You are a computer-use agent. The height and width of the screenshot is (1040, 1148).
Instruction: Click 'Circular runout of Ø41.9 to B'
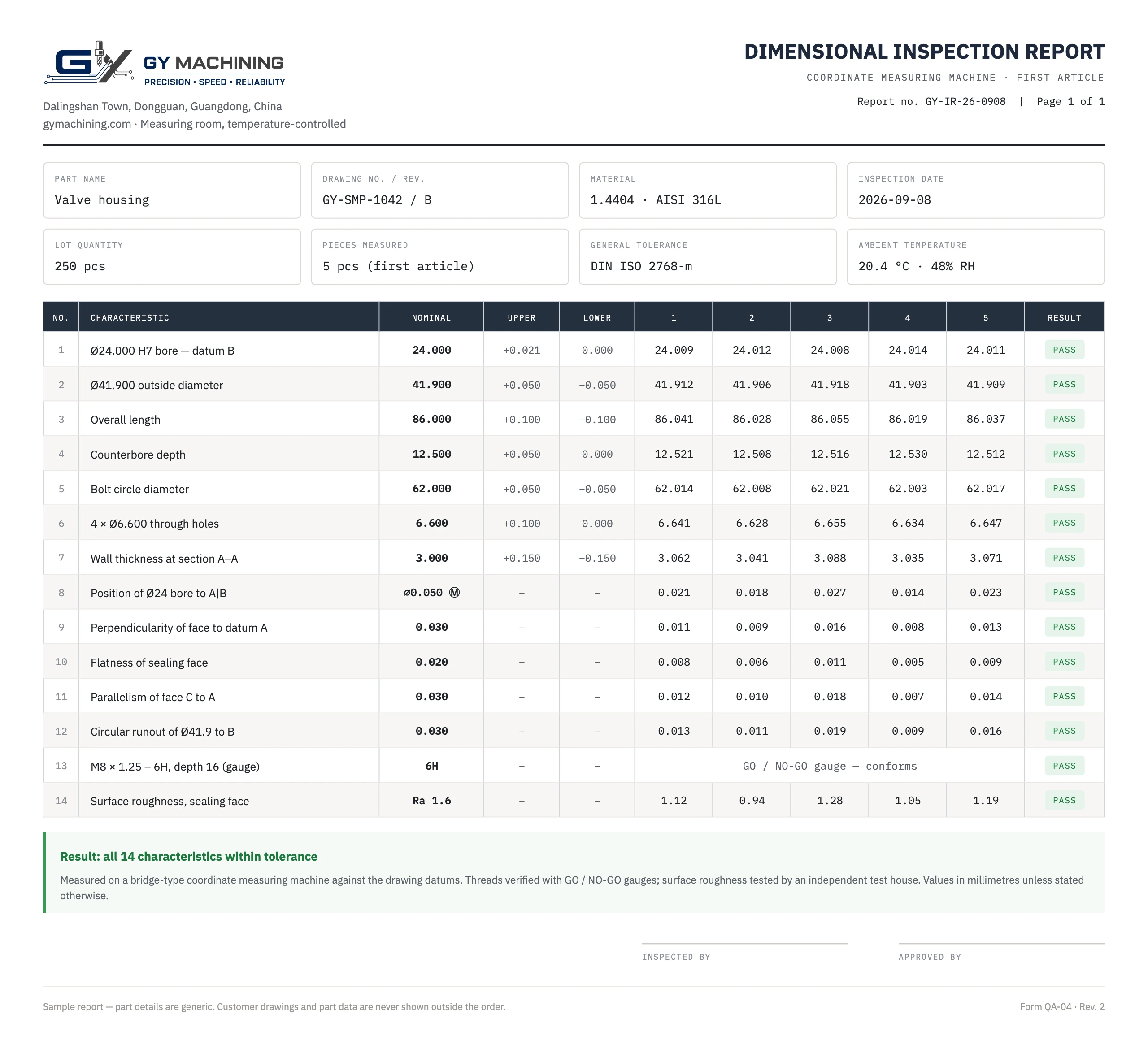(162, 732)
